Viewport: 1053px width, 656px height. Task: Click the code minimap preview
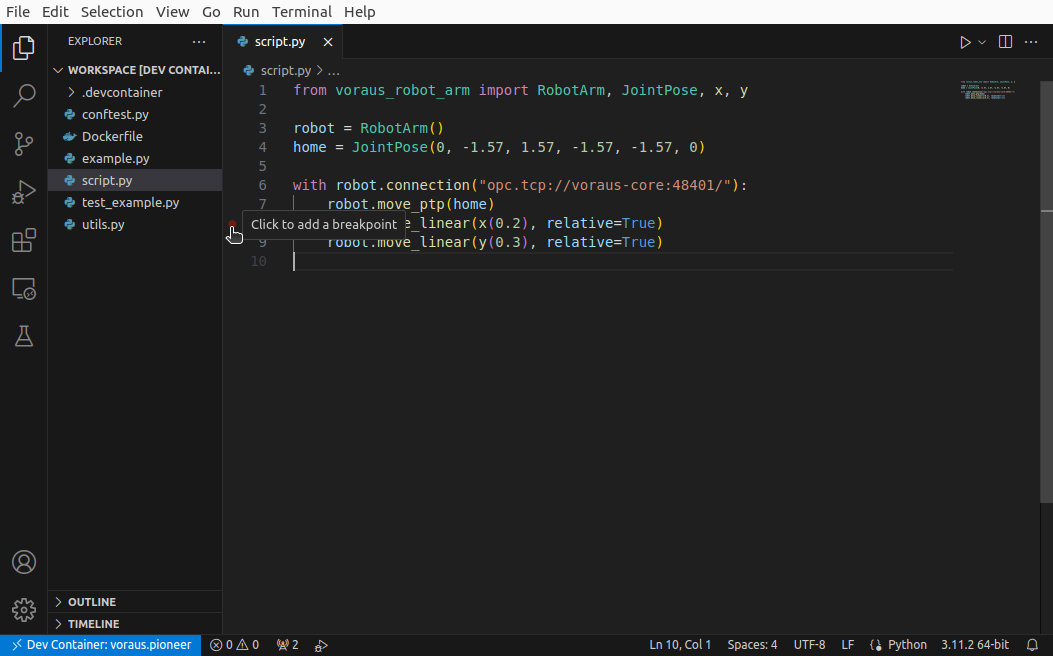click(x=988, y=90)
